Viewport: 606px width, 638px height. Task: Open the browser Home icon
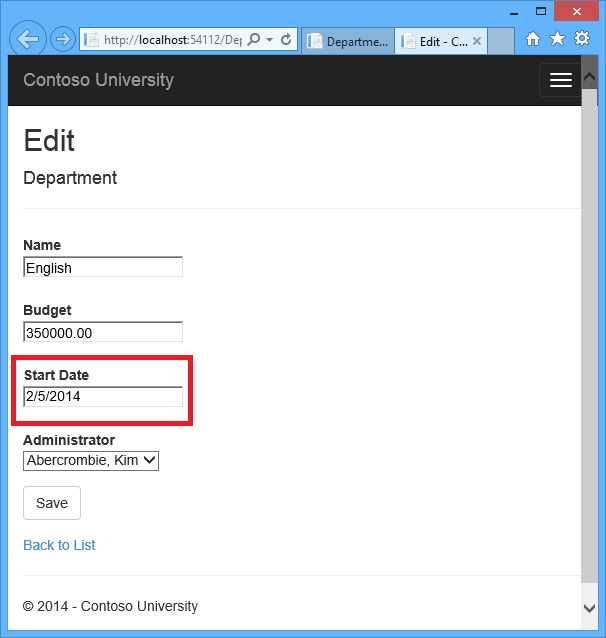(533, 39)
